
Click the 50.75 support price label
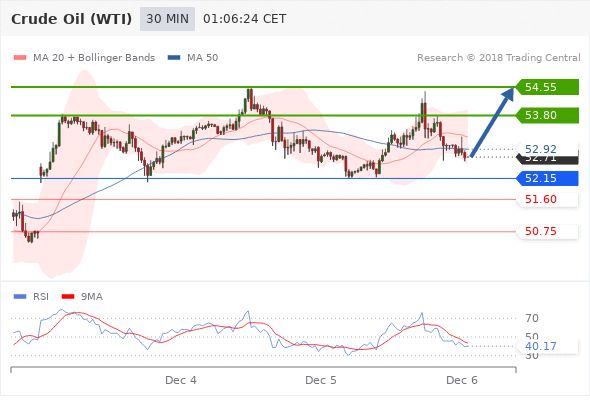coord(541,231)
